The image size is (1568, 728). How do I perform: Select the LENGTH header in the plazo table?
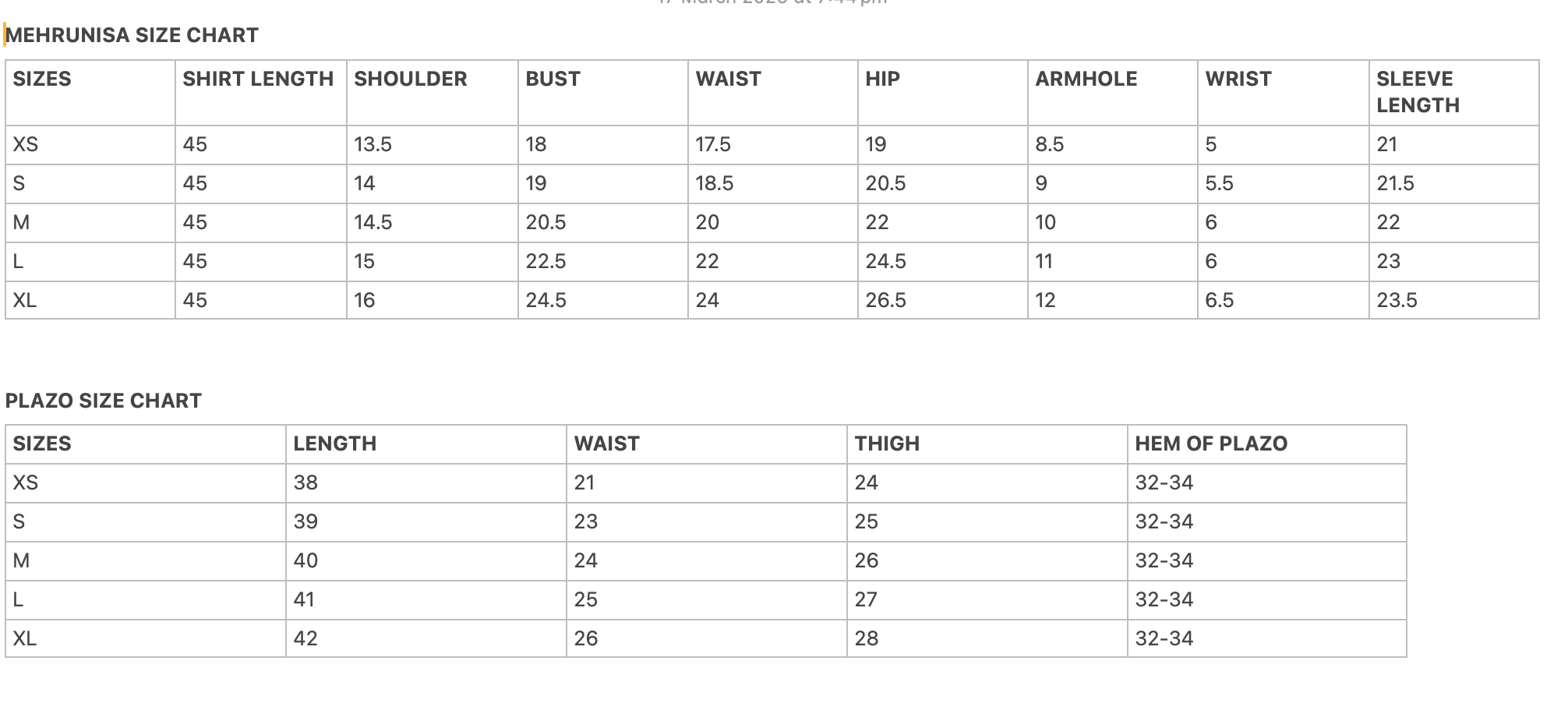(426, 444)
